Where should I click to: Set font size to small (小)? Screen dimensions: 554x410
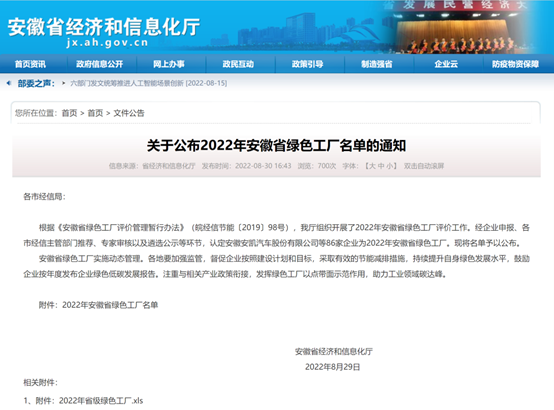click(x=390, y=166)
